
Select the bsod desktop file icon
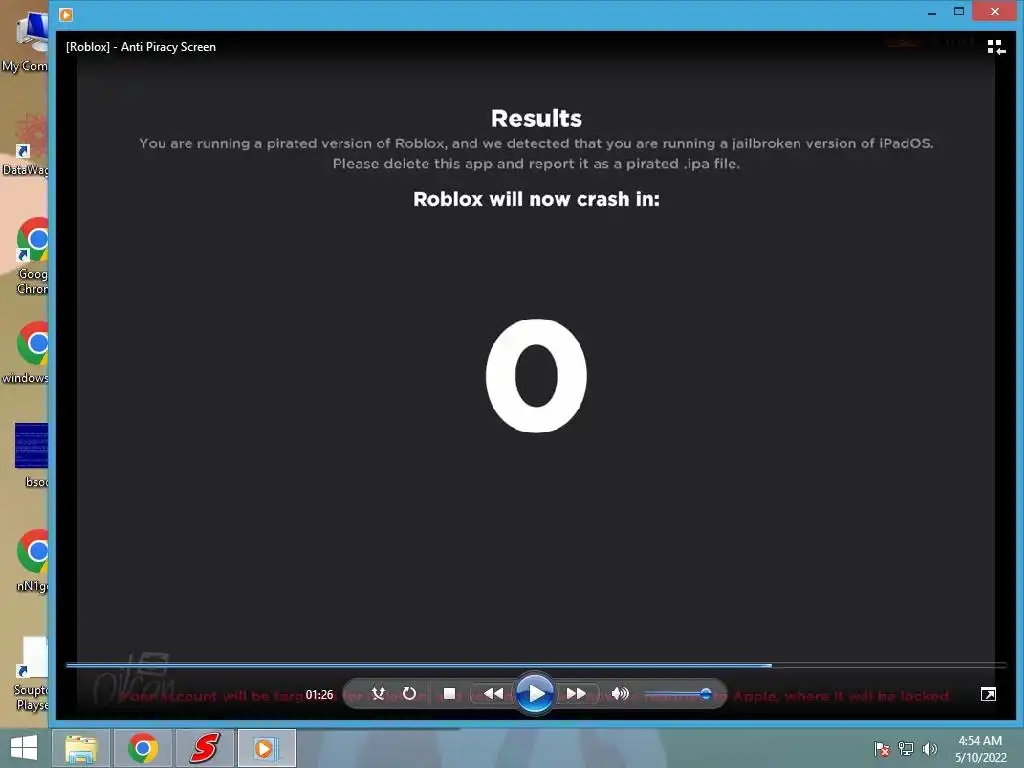tap(31, 455)
